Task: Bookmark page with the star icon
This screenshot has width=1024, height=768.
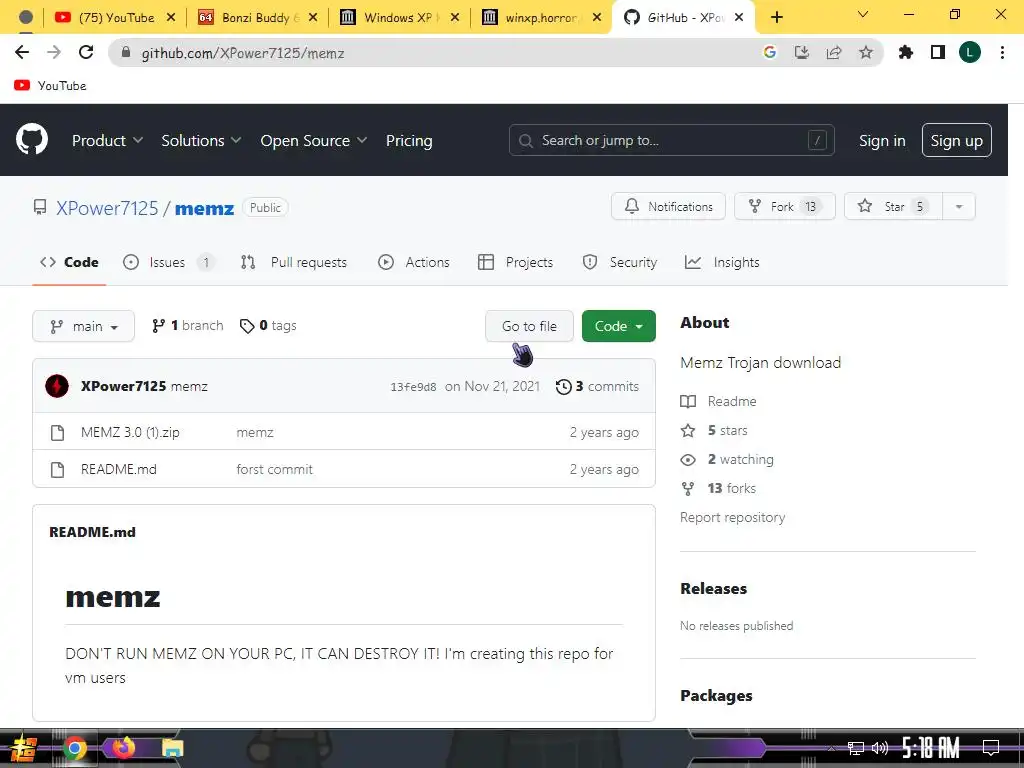Action: click(866, 52)
